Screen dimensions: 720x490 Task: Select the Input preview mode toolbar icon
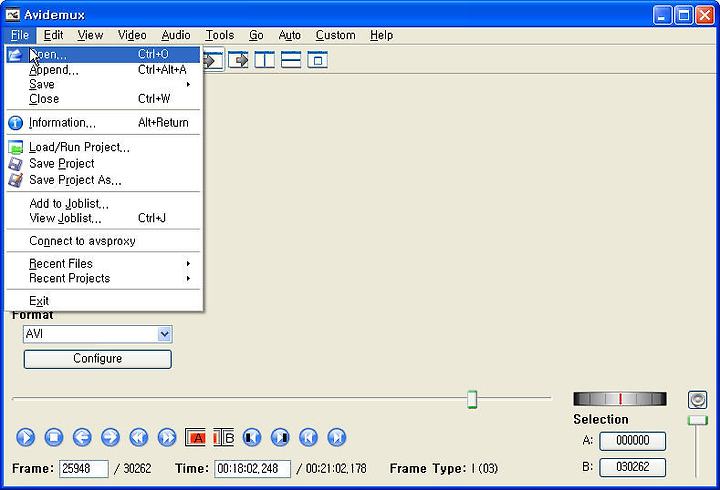[x=213, y=60]
